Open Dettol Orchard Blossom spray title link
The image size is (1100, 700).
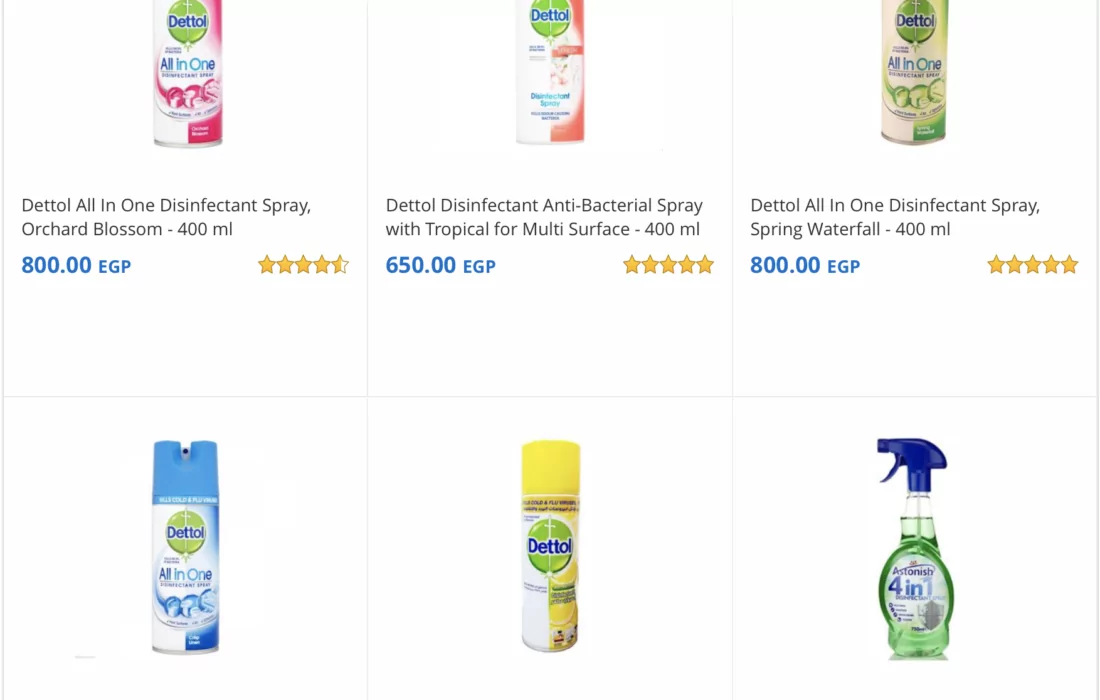[166, 217]
